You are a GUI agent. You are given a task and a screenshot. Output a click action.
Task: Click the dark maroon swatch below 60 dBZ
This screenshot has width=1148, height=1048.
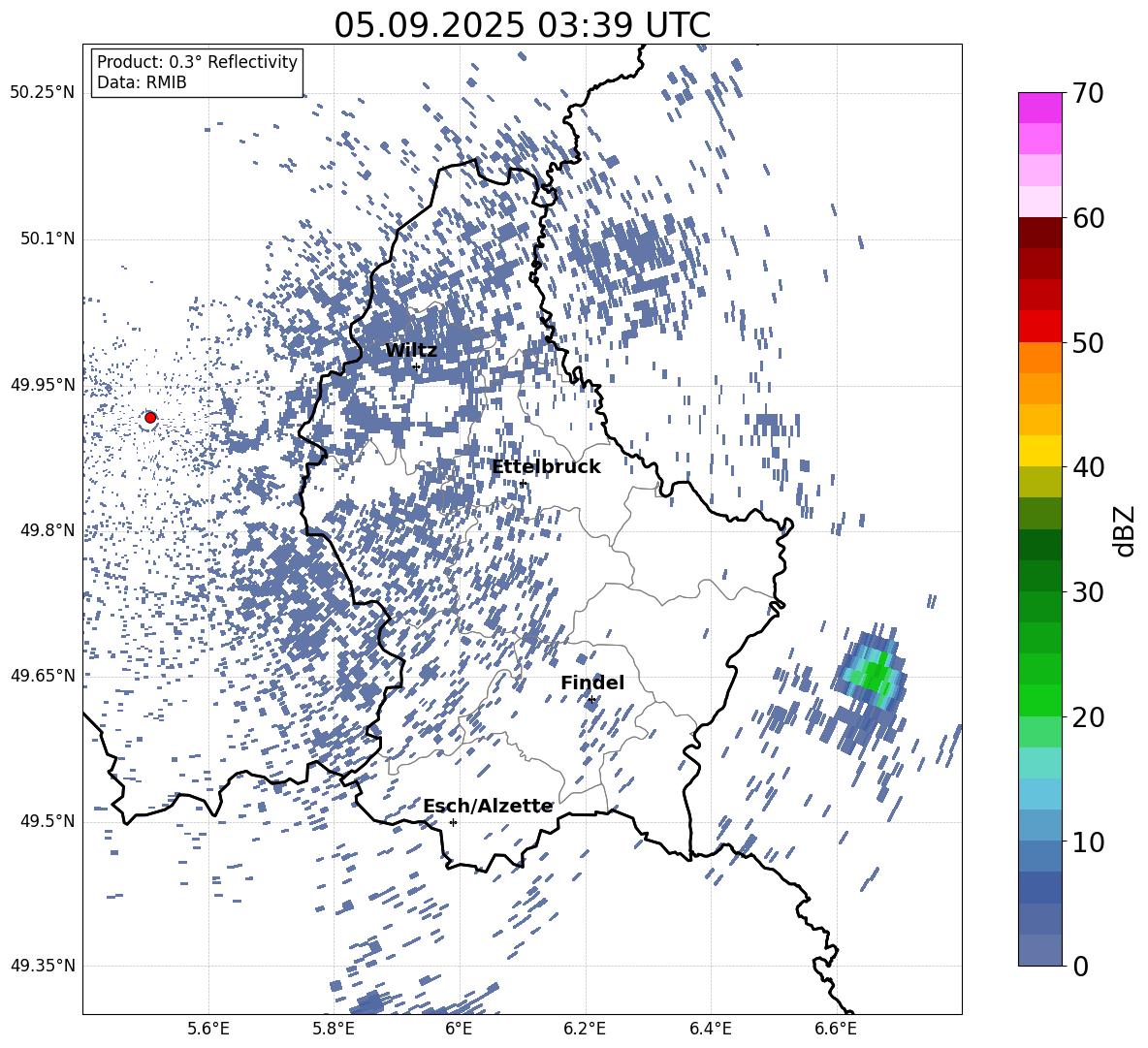tap(1040, 233)
